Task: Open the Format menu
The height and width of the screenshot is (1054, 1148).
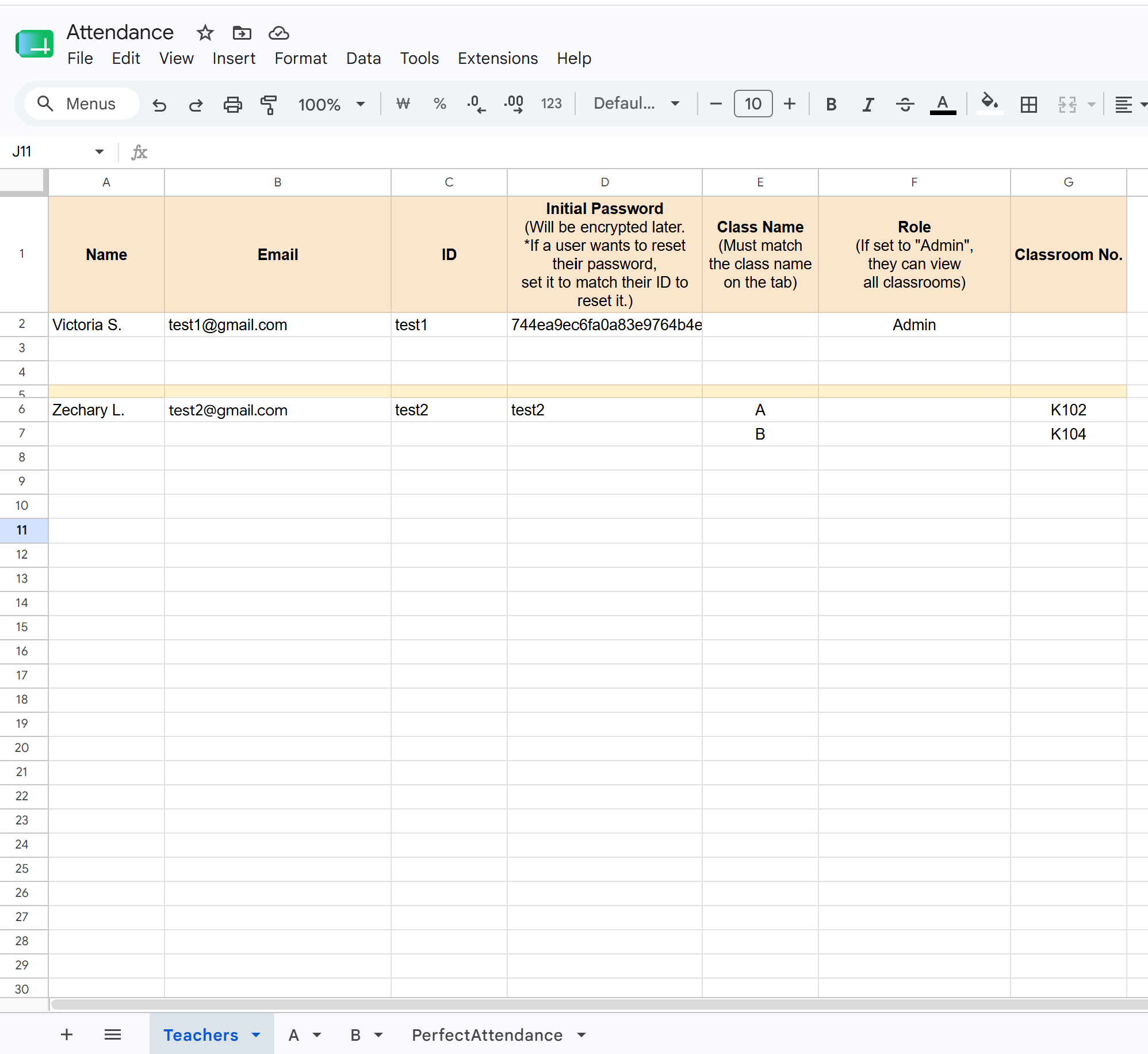Action: (x=301, y=59)
